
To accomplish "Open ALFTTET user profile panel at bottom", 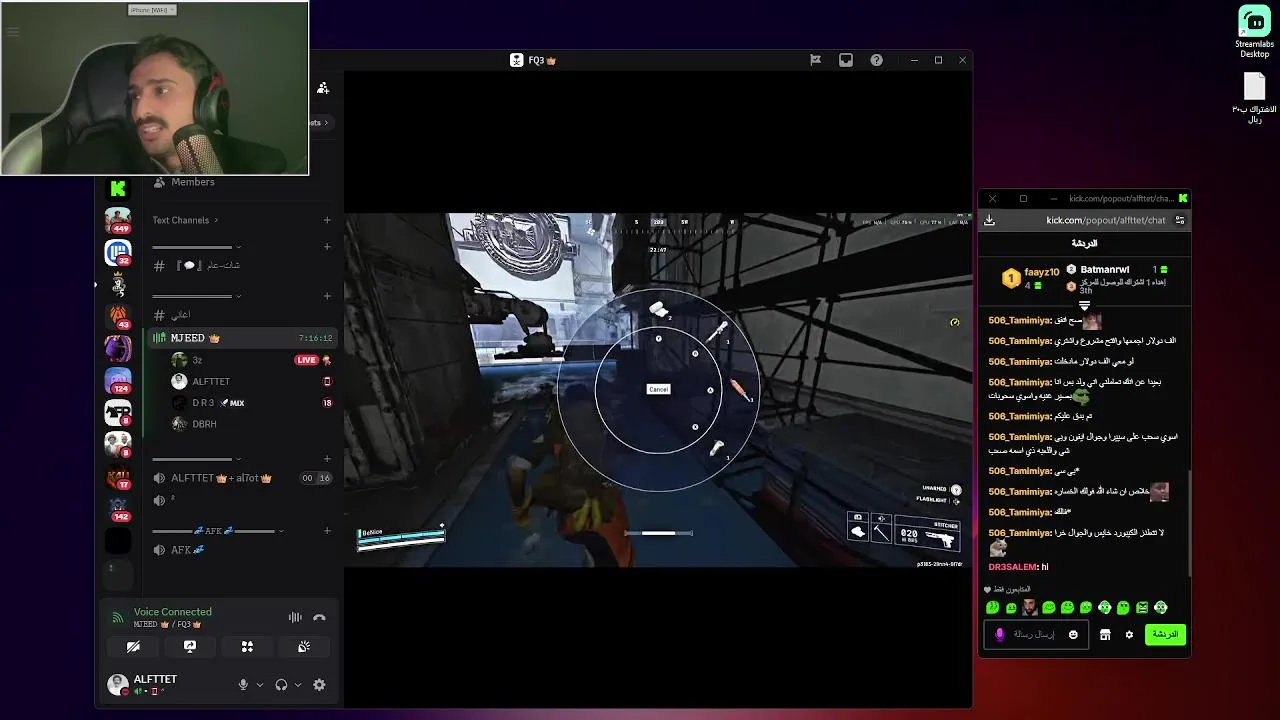I will [156, 685].
